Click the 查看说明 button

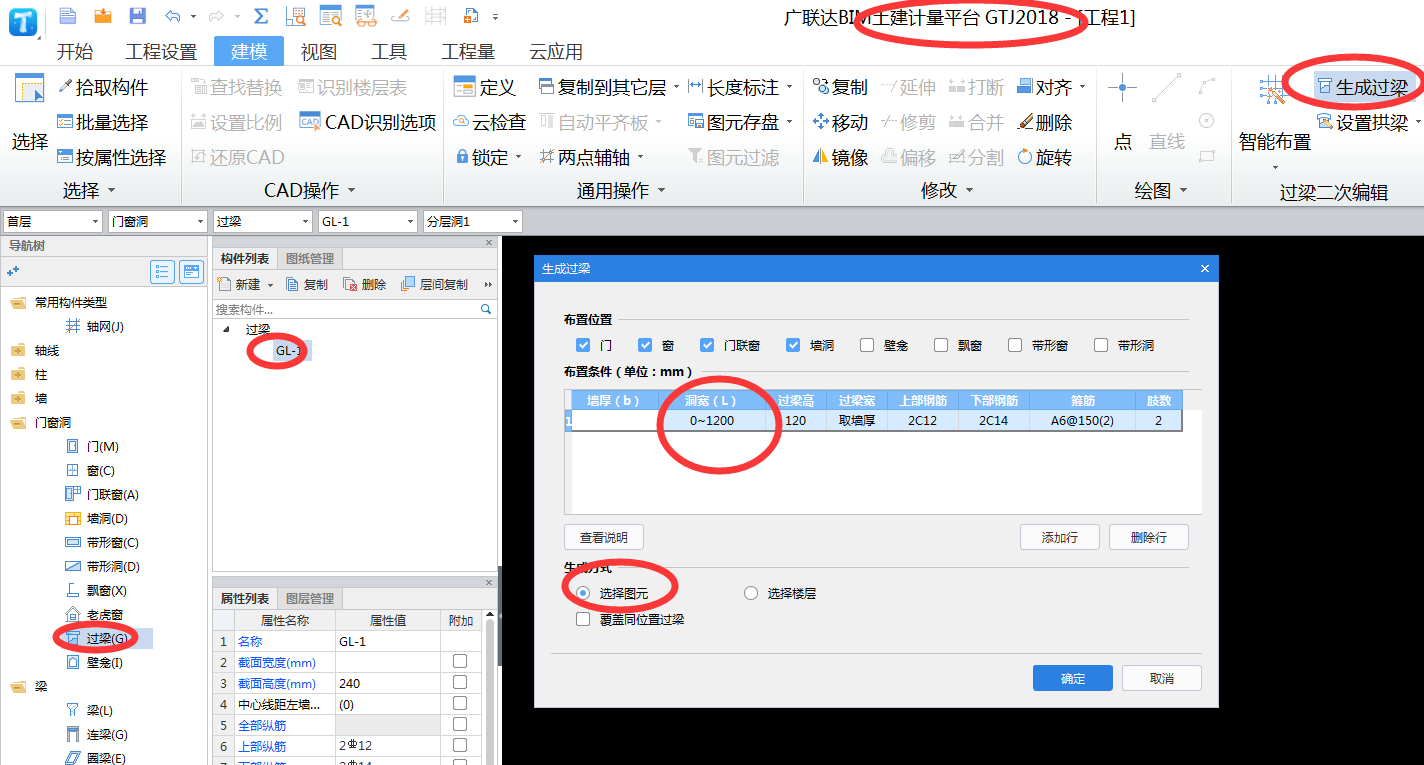pyautogui.click(x=604, y=537)
